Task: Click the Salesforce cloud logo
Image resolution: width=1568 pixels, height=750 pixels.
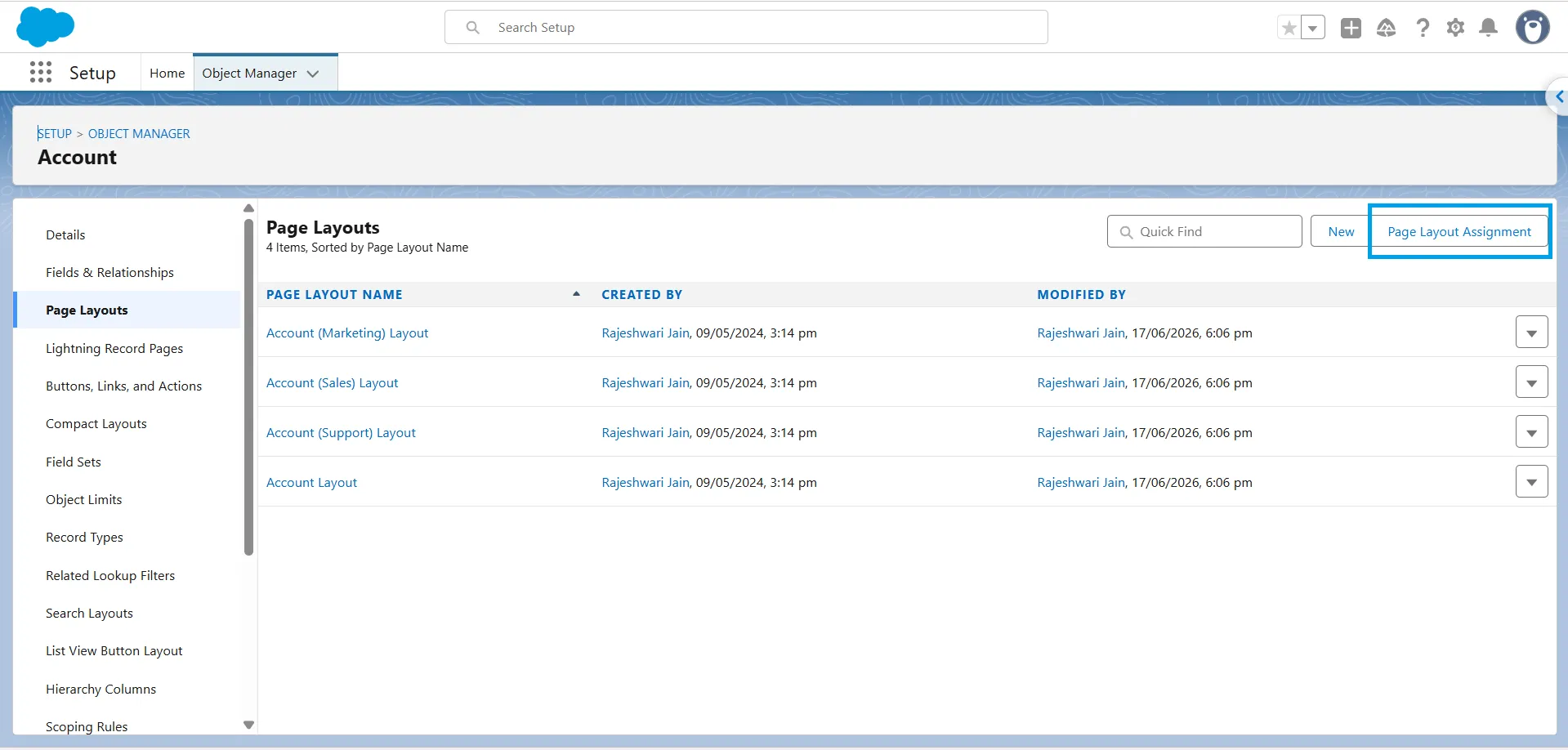Action: [x=45, y=26]
